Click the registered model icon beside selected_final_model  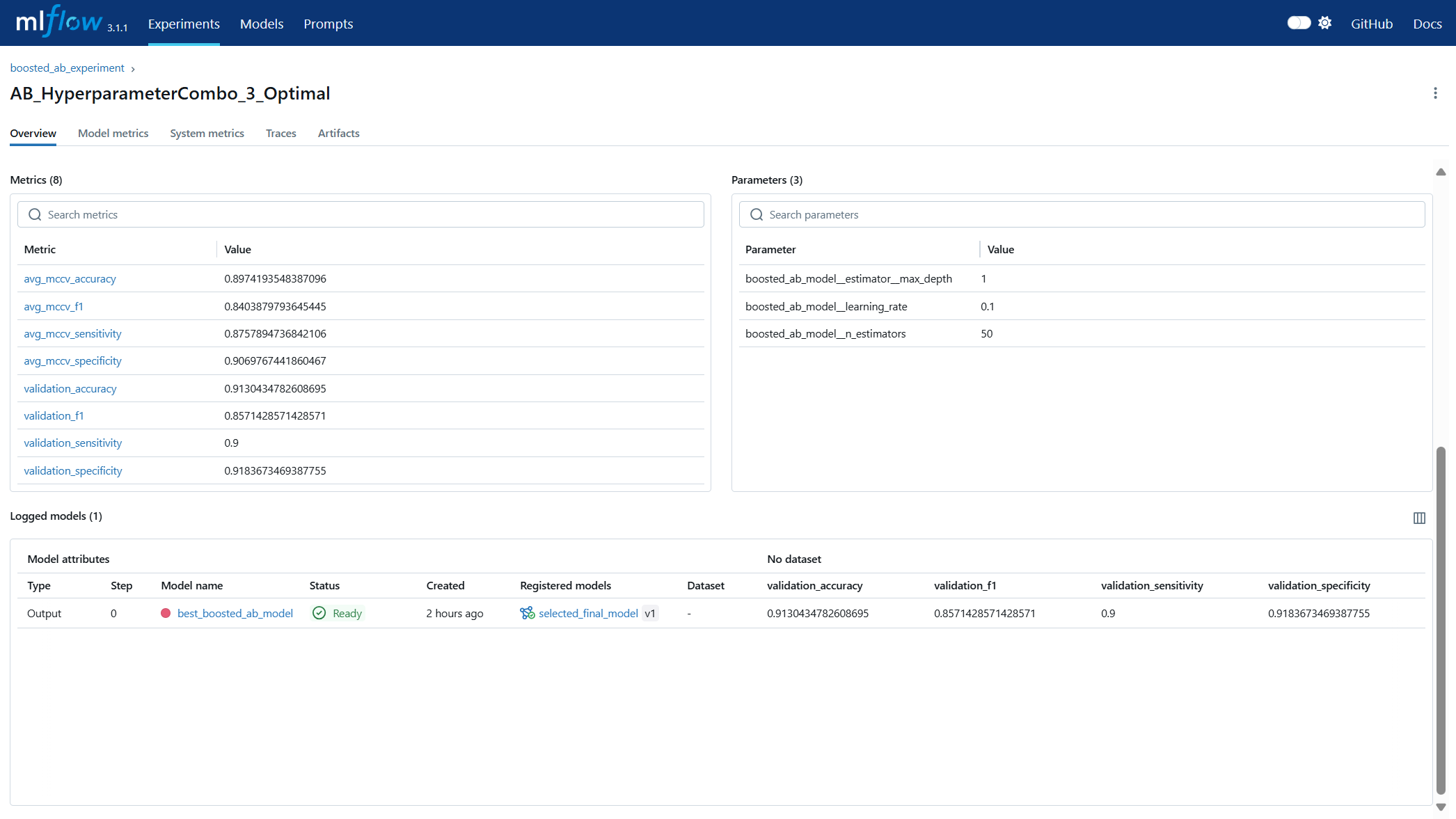pos(527,613)
